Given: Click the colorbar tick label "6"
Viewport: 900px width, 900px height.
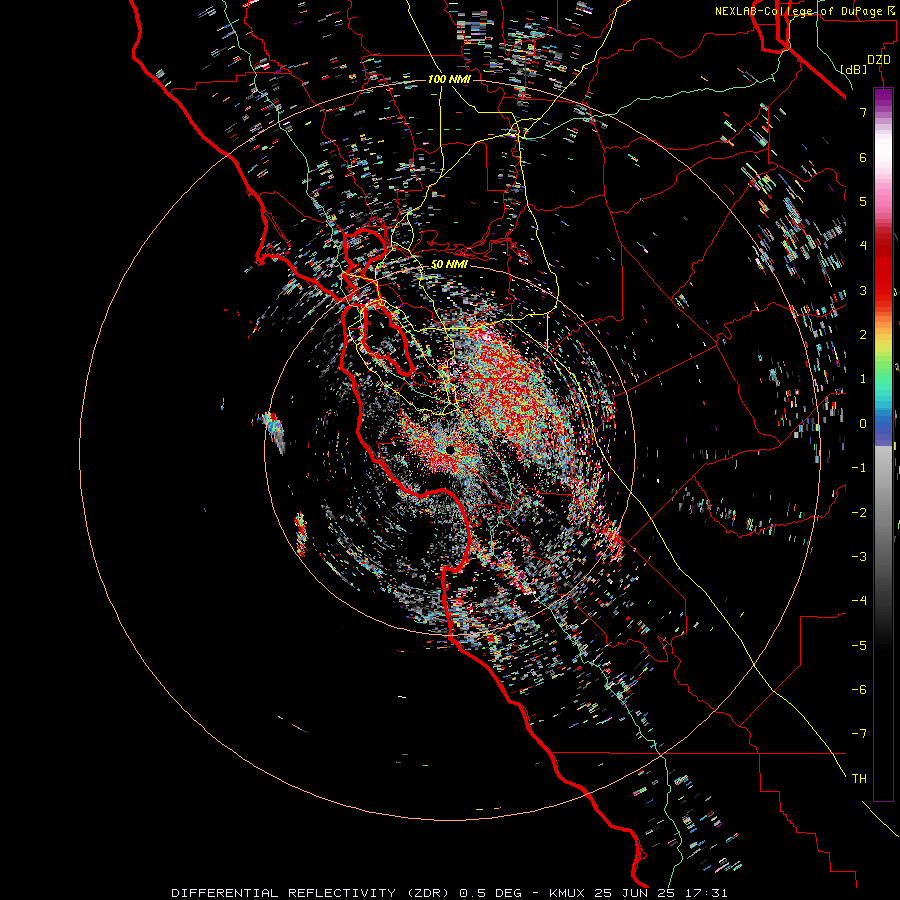Looking at the screenshot, I should [x=863, y=157].
